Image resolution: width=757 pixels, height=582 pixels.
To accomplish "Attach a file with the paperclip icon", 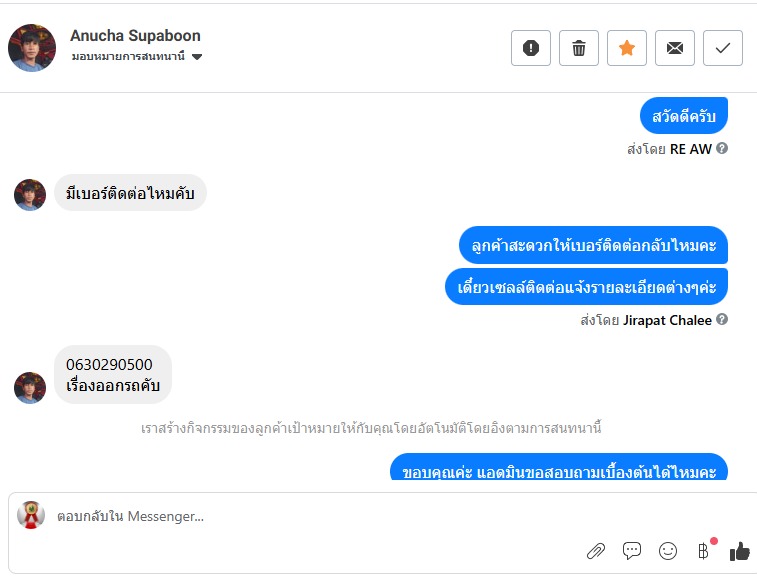I will coord(596,551).
